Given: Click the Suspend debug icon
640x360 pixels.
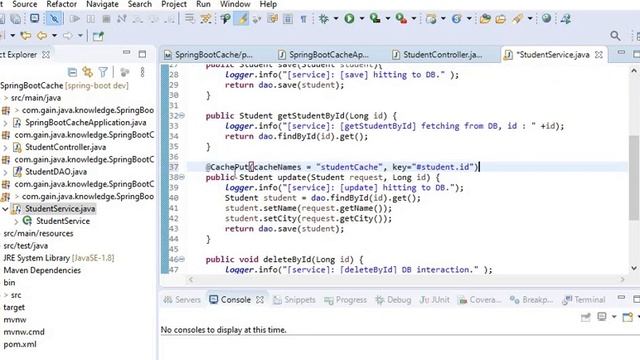Looking at the screenshot, I should click(91, 18).
